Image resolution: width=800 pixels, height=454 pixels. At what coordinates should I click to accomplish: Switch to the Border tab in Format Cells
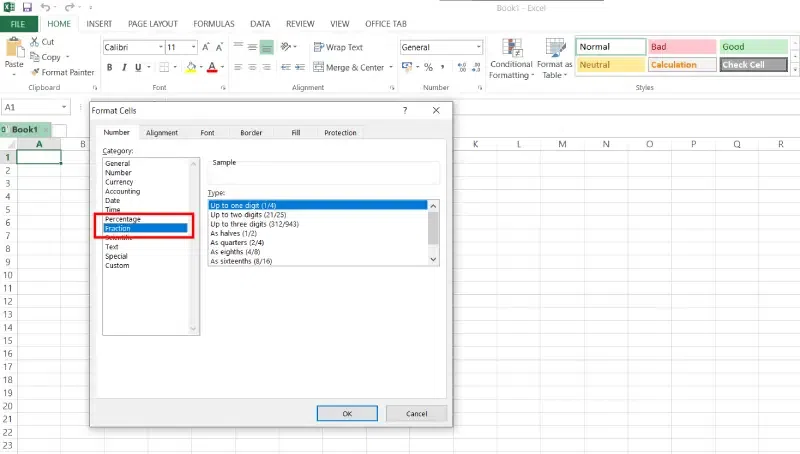(251, 133)
